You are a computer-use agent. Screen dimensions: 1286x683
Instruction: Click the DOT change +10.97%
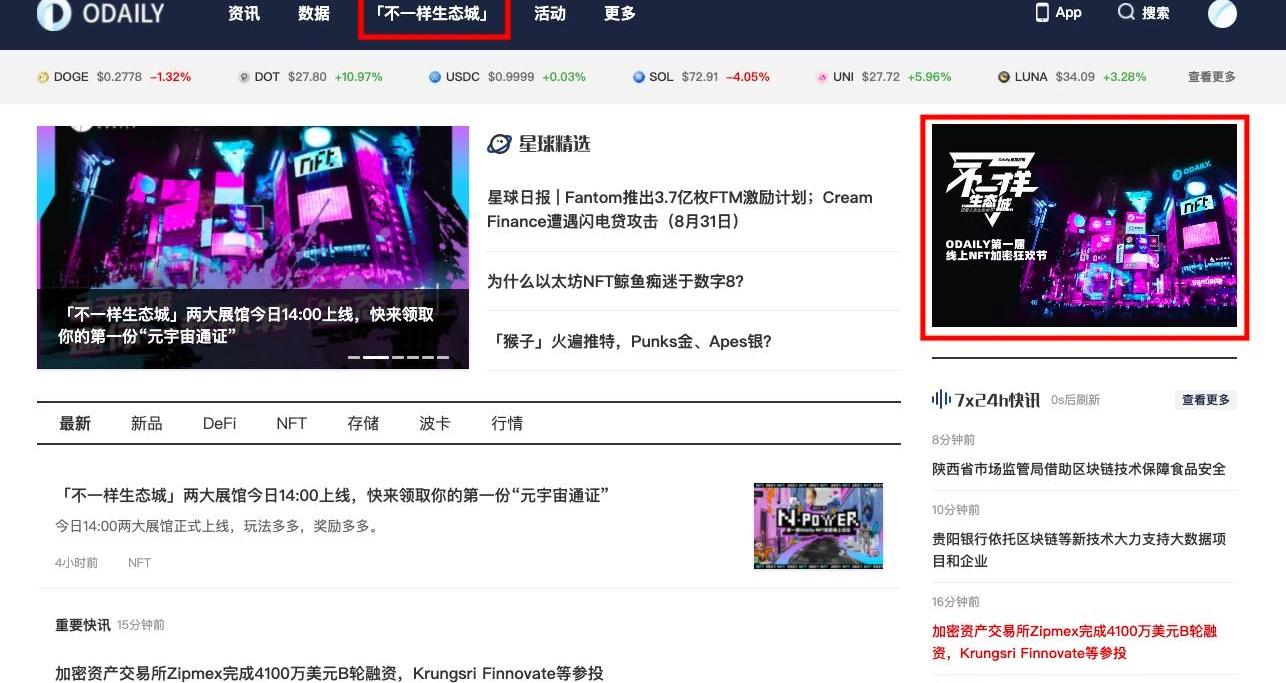[359, 77]
